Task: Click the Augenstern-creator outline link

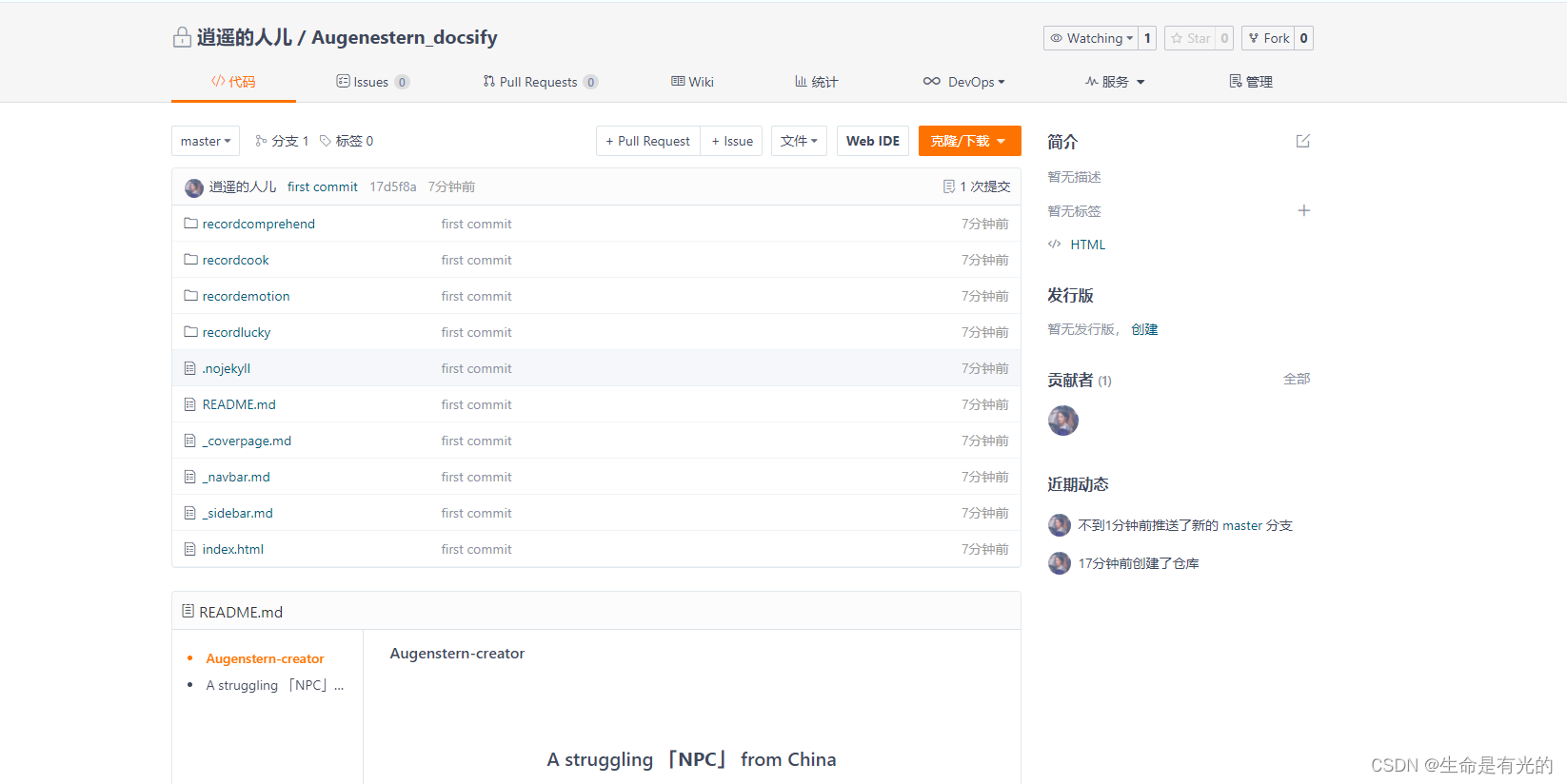Action: tap(265, 658)
